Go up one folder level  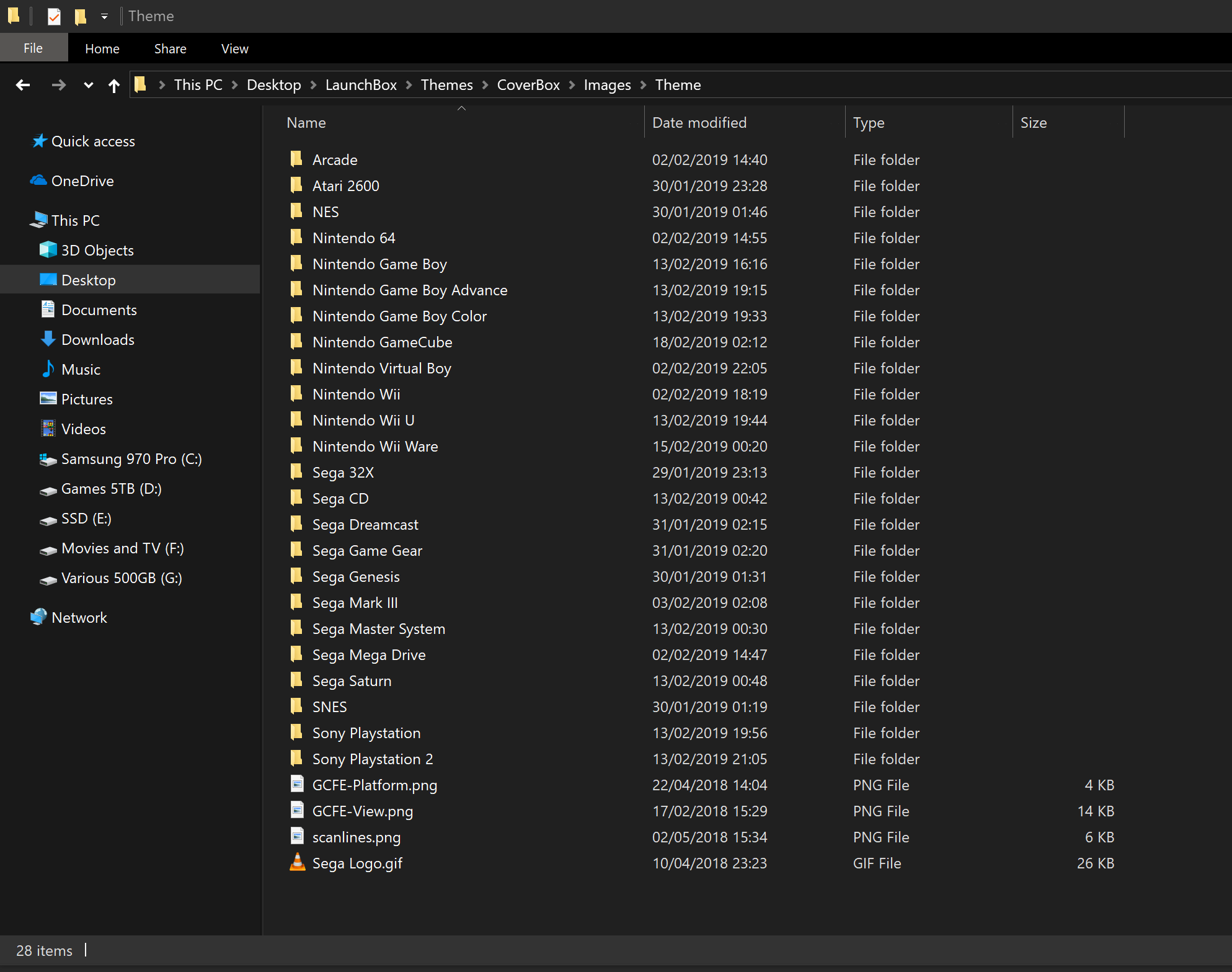coord(114,86)
